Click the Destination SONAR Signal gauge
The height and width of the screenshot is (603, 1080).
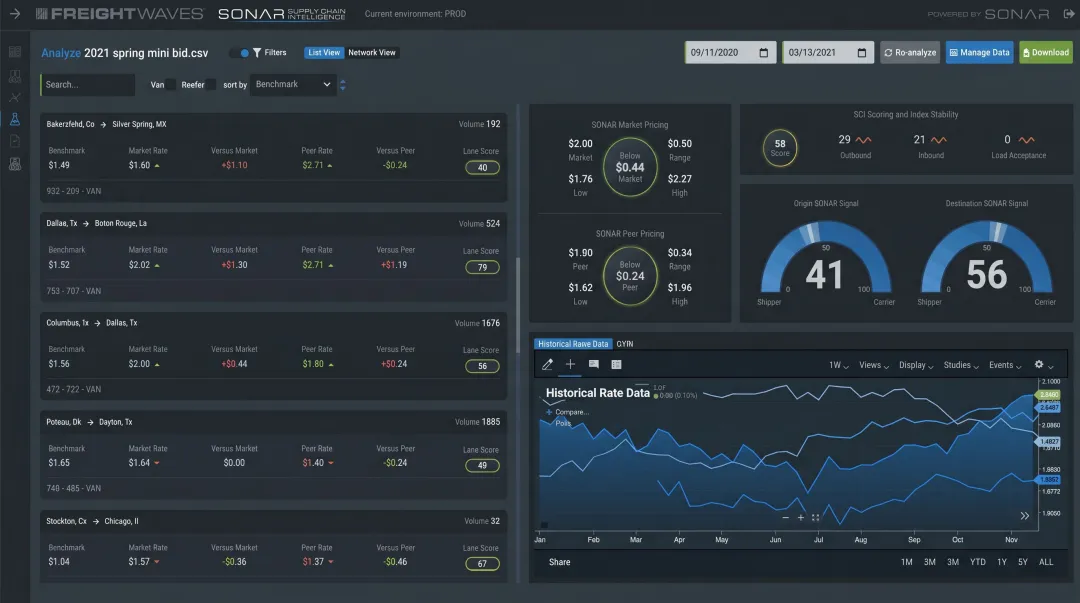[x=987, y=258]
